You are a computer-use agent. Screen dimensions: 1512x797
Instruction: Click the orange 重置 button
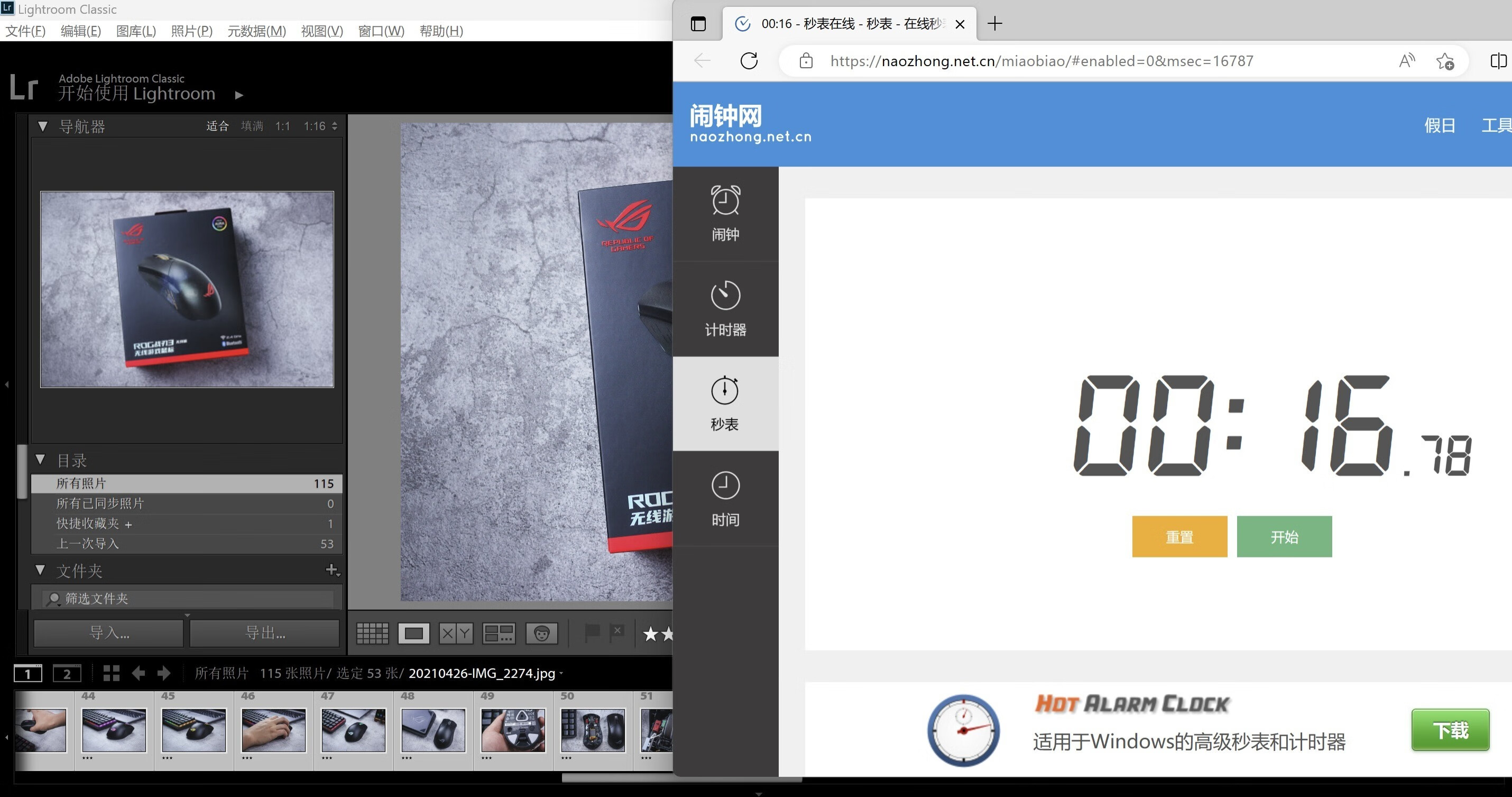[1179, 537]
